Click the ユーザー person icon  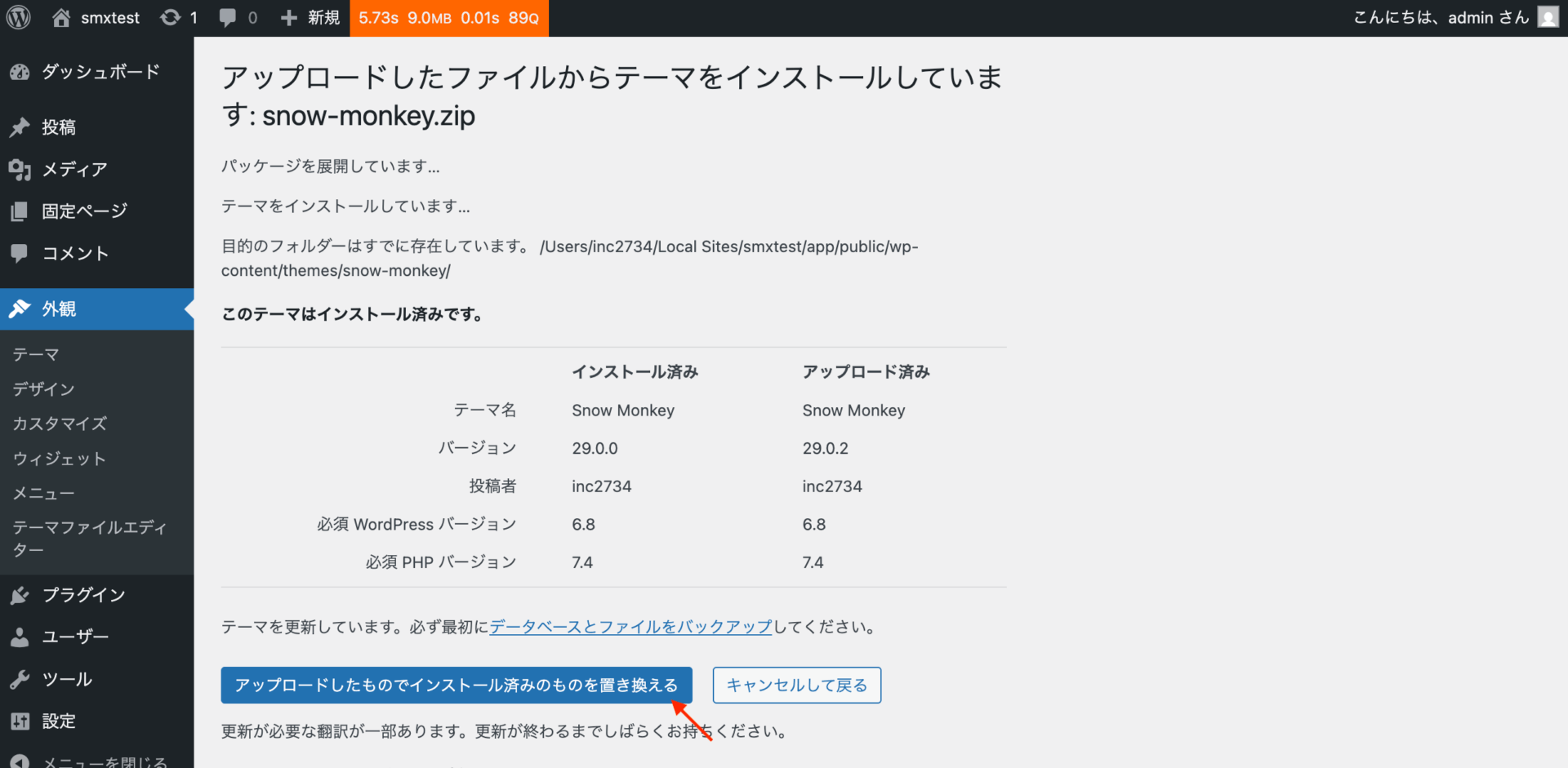(20, 637)
